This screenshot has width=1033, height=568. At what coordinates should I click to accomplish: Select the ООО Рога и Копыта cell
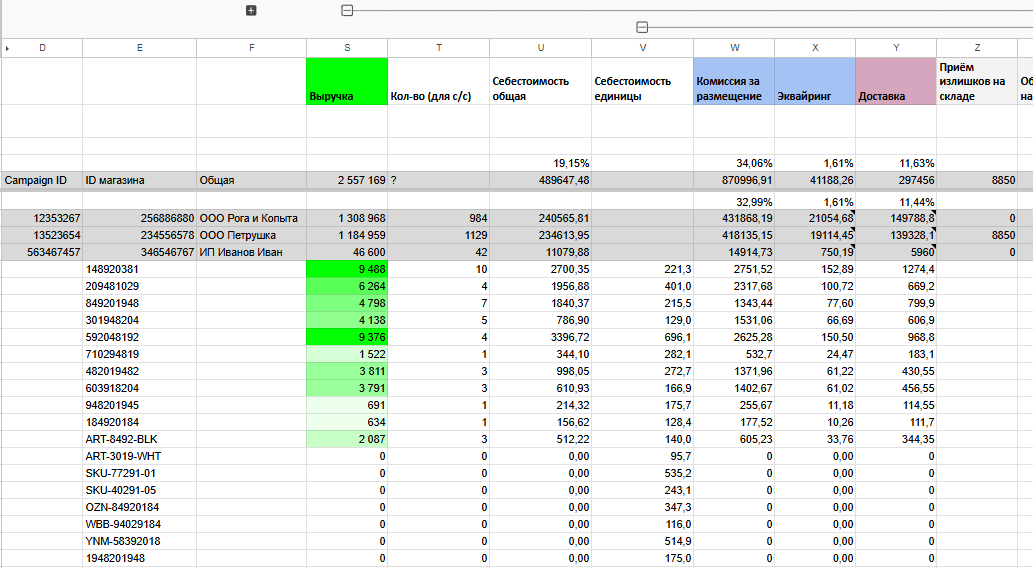point(252,218)
